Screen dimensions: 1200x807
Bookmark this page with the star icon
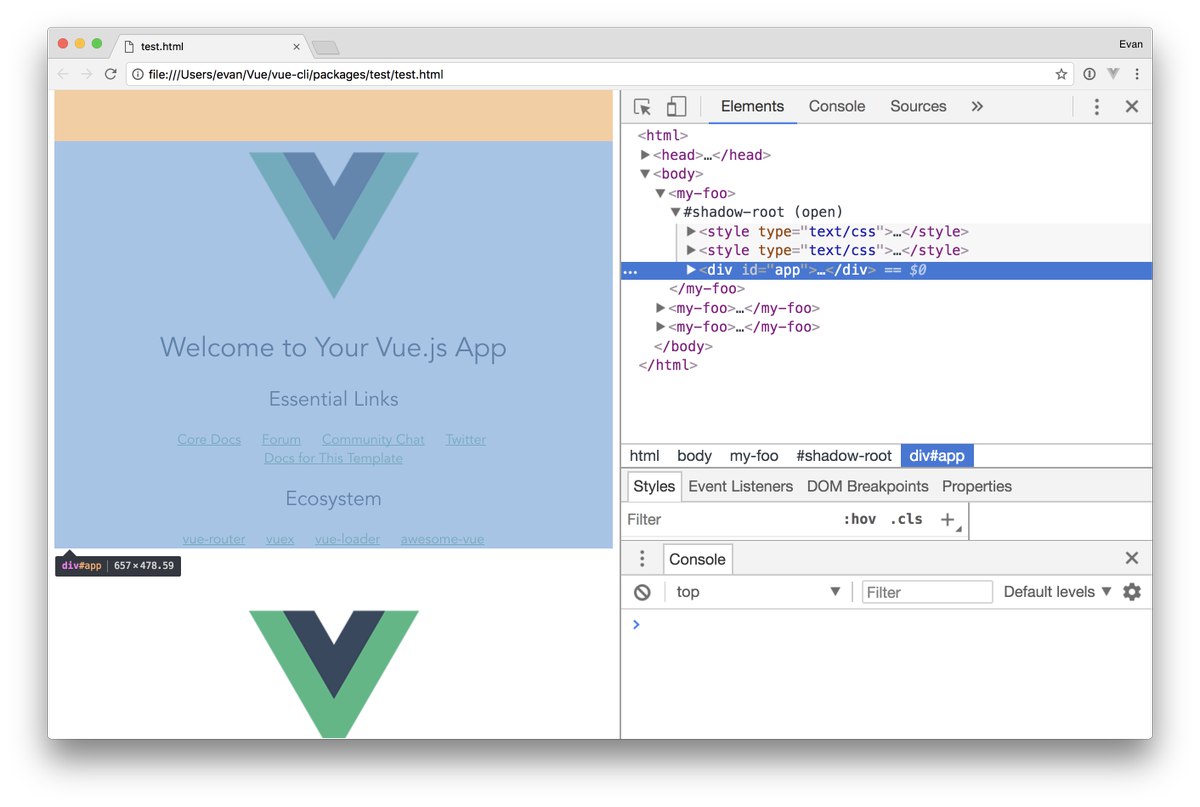(x=1061, y=74)
